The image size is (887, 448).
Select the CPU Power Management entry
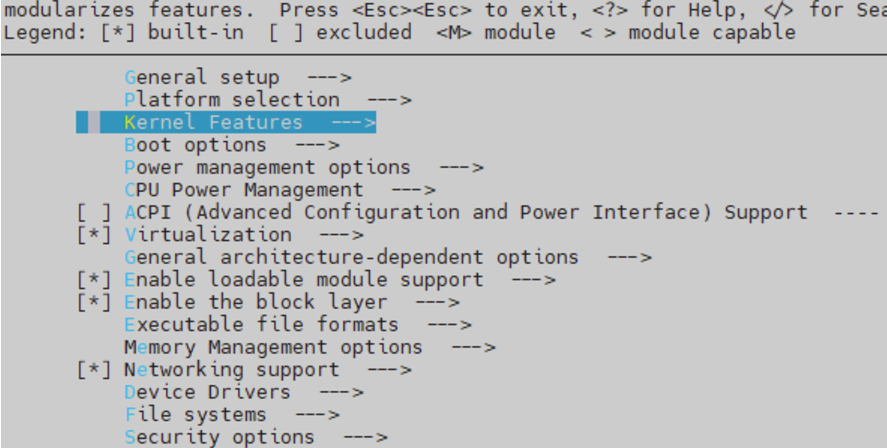pos(243,190)
